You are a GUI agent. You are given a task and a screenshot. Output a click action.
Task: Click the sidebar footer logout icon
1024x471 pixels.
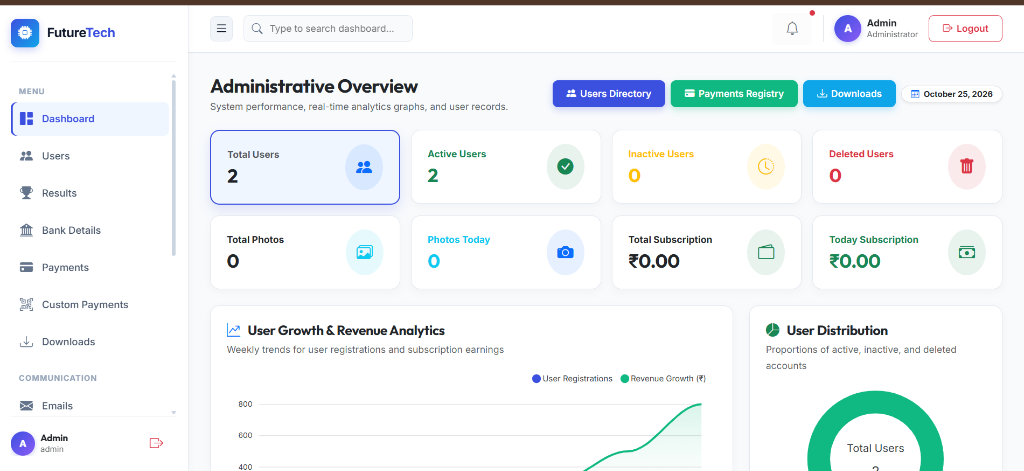click(x=156, y=444)
